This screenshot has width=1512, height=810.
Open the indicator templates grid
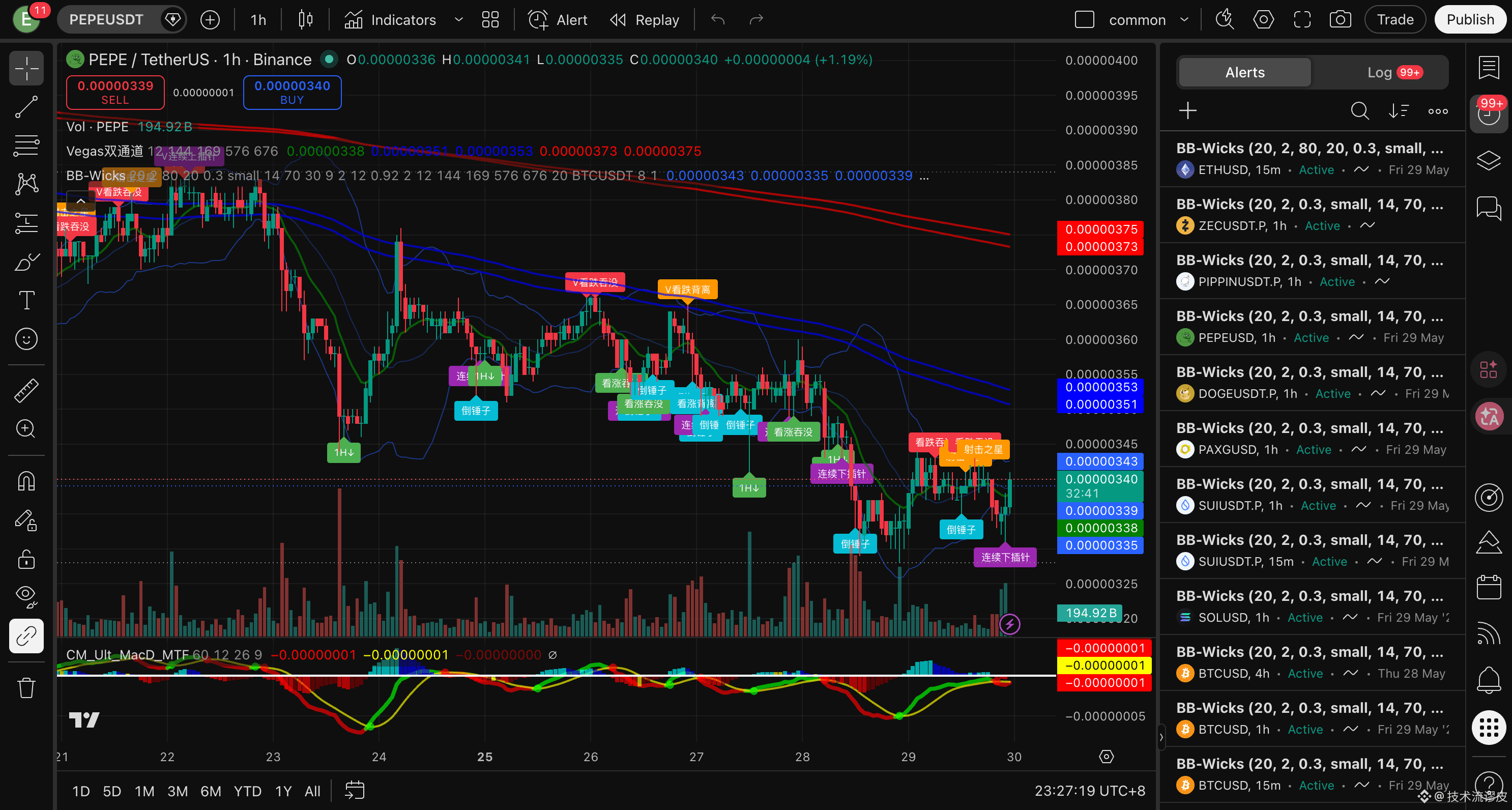pyautogui.click(x=490, y=20)
